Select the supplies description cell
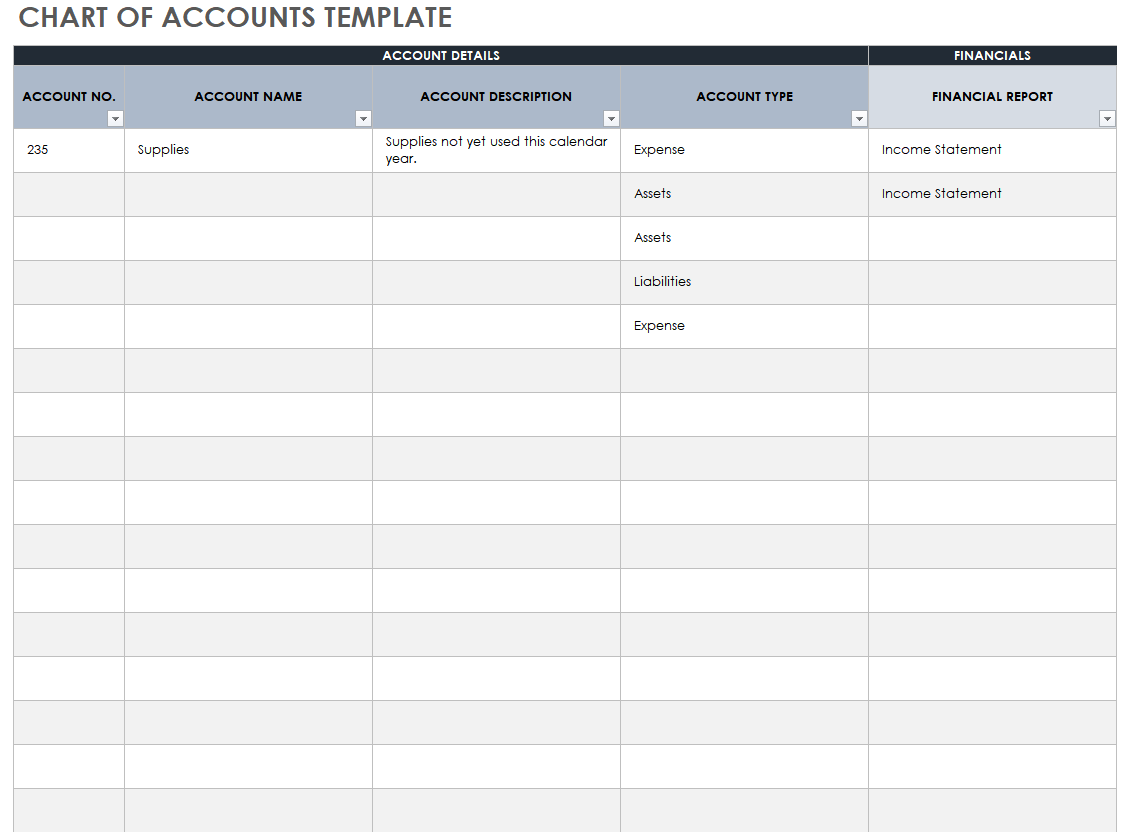1125x832 pixels. coord(496,149)
